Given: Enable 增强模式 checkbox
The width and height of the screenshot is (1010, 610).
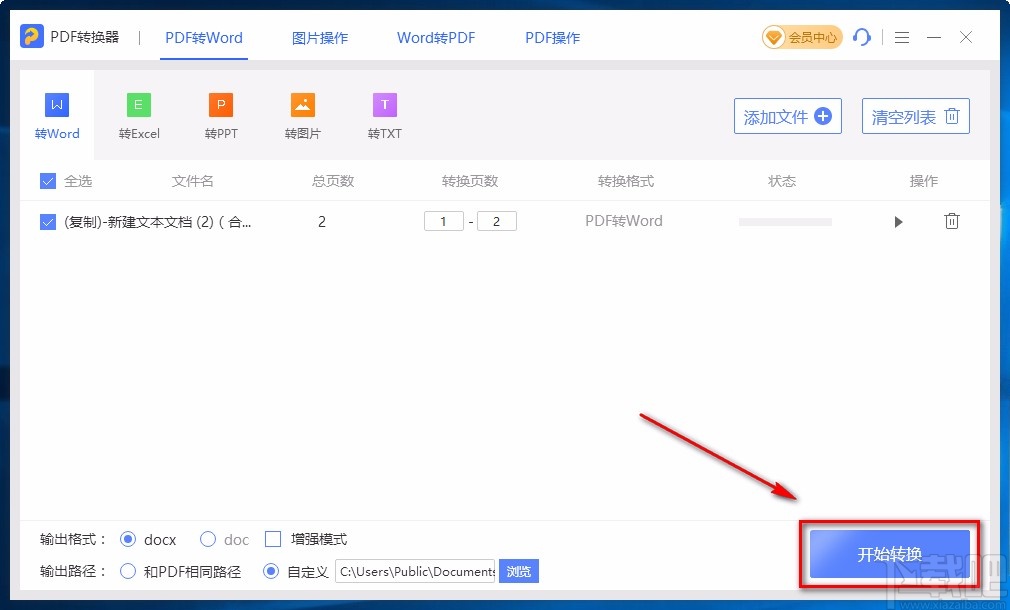Looking at the screenshot, I should point(273,539).
